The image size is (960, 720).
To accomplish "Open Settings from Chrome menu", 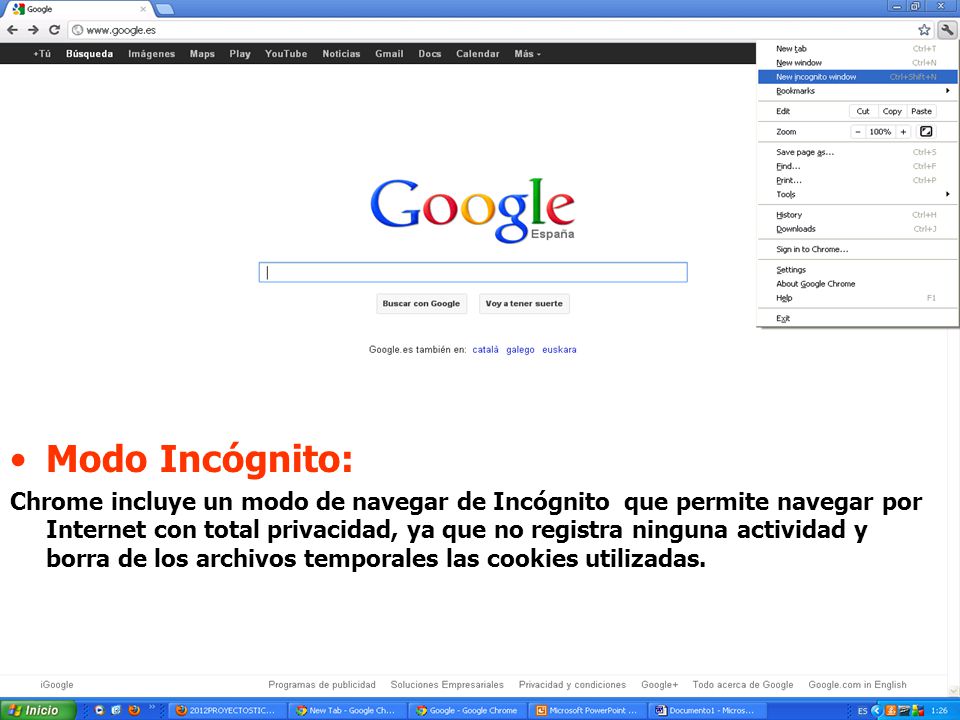I will [857, 269].
